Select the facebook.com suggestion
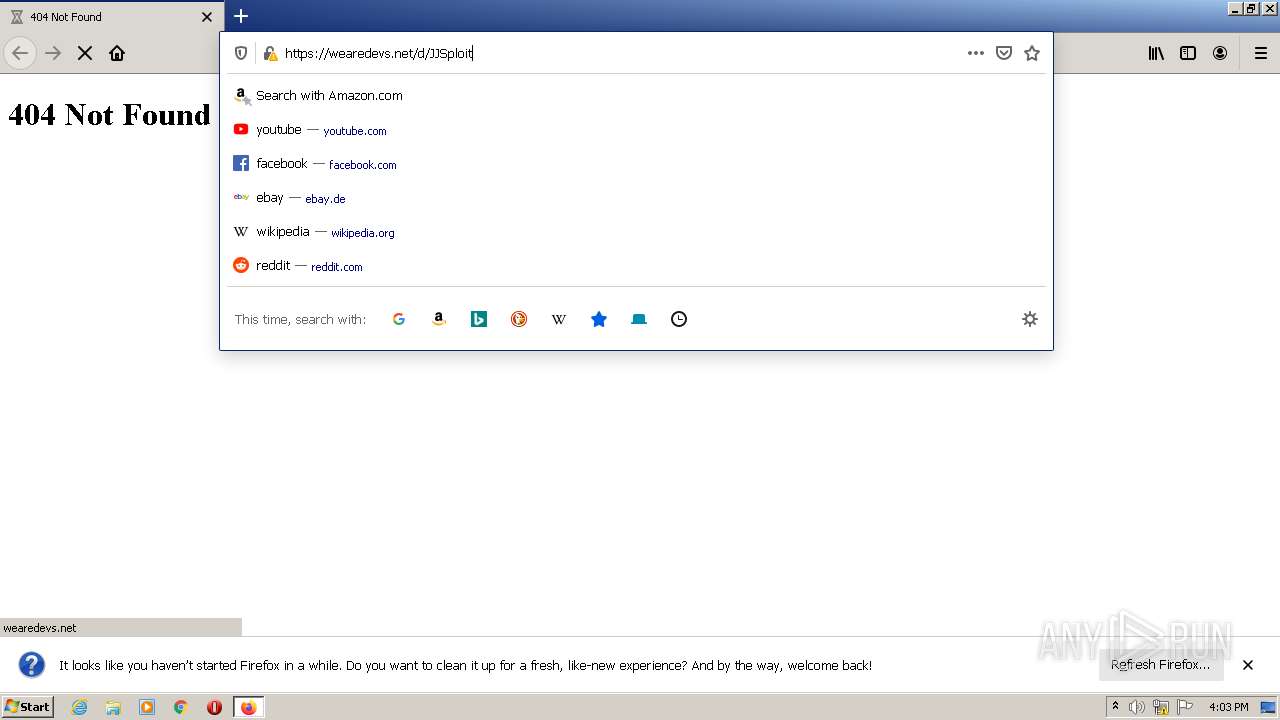 pyautogui.click(x=636, y=164)
